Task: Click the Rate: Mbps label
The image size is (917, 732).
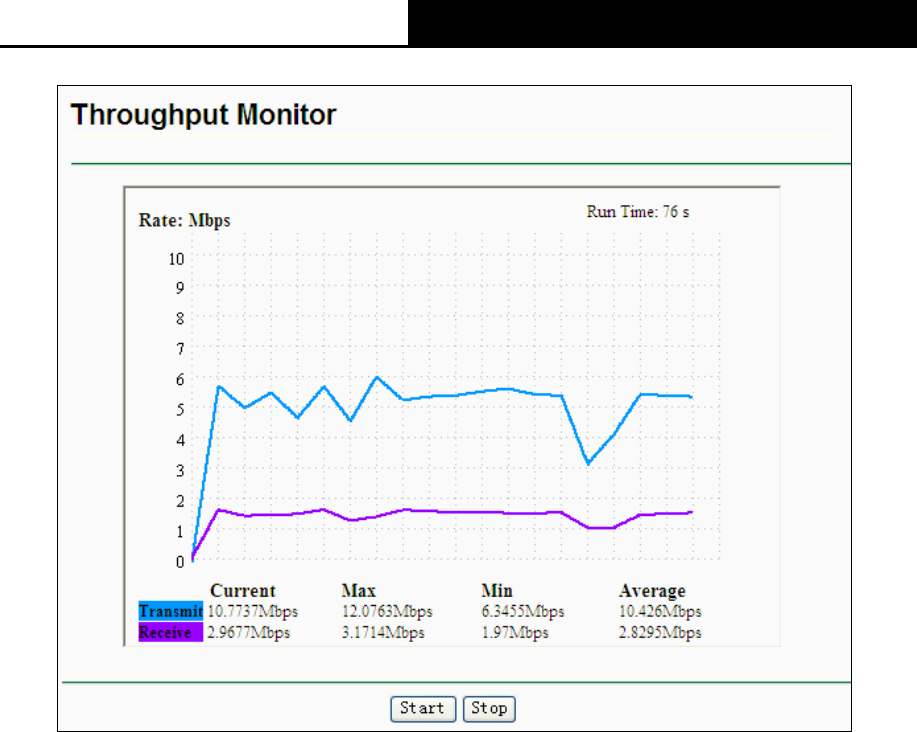Action: pyautogui.click(x=184, y=220)
